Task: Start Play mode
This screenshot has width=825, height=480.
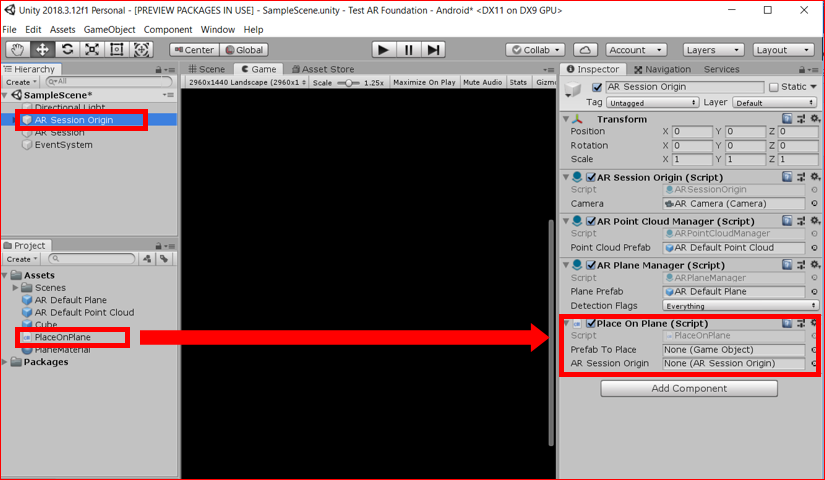Action: tap(384, 49)
